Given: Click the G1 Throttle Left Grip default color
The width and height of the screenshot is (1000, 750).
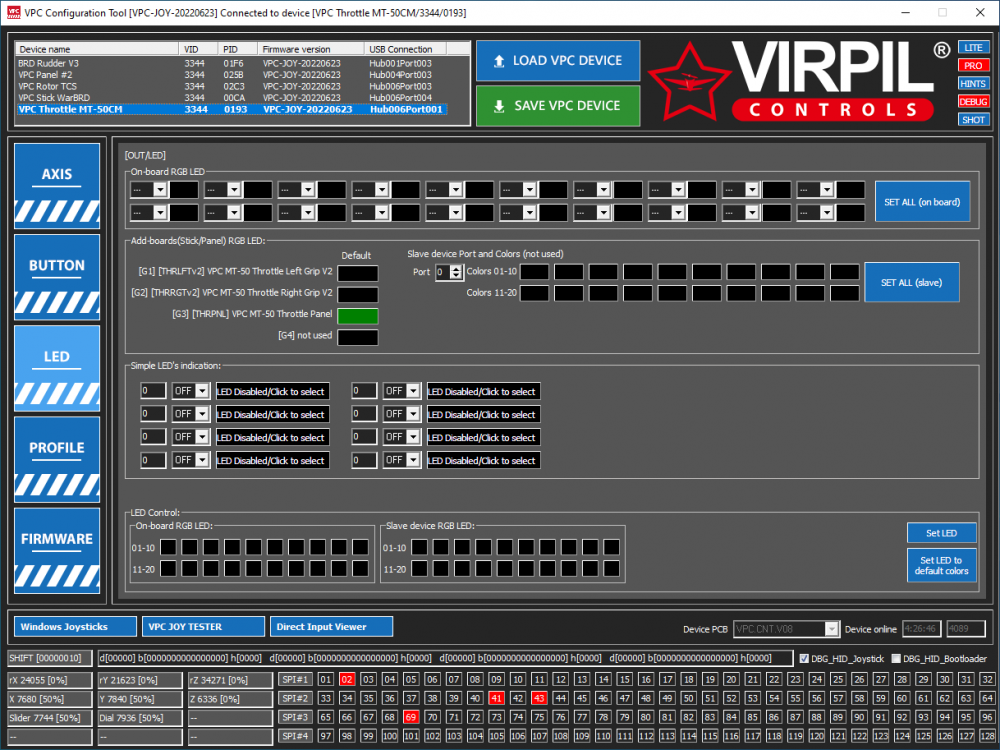Looking at the screenshot, I should pyautogui.click(x=357, y=273).
